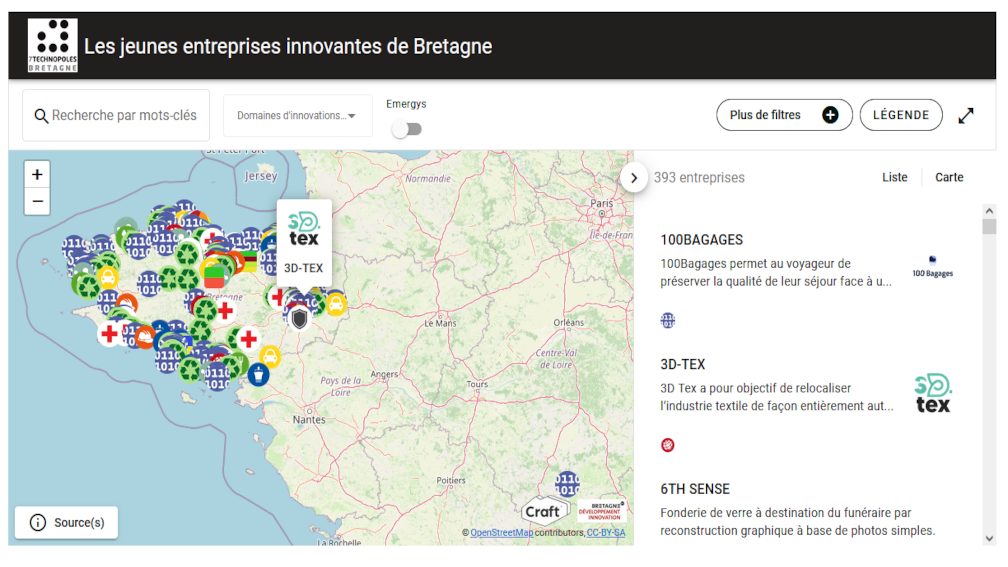Click the yellow car marker above the bin marker
The image size is (1008, 567).
[x=270, y=356]
